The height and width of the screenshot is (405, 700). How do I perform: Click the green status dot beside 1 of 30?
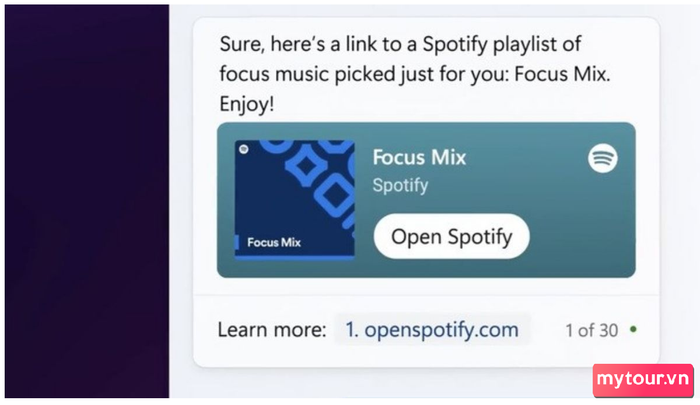[633, 330]
